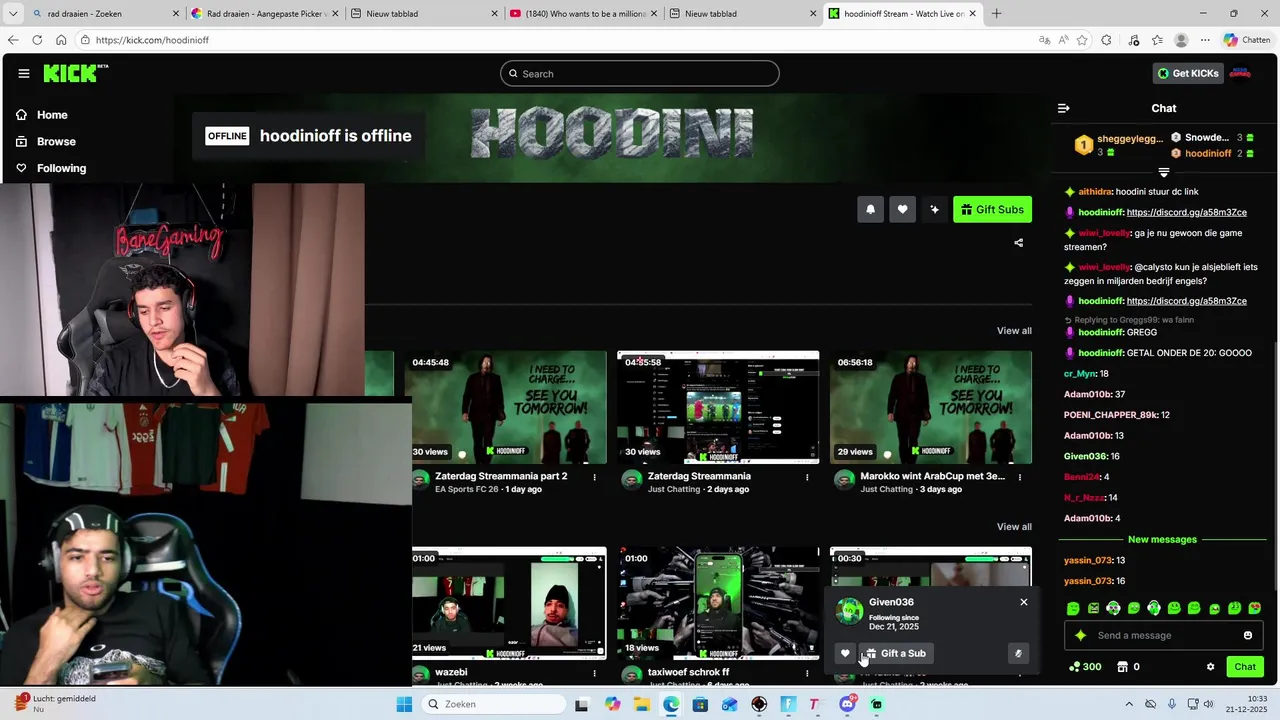Click the mute icon in Given036 card
This screenshot has width=1280, height=720.
(x=1018, y=653)
